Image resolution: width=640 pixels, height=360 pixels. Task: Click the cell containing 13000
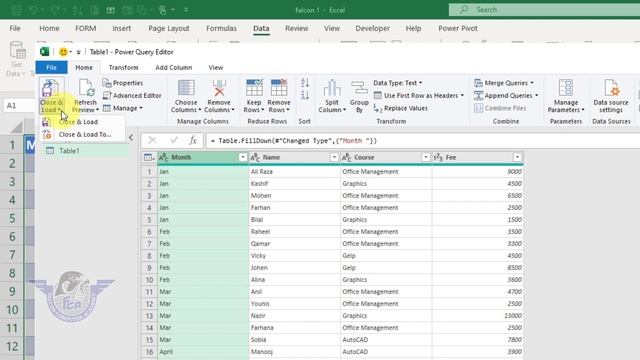(477, 316)
